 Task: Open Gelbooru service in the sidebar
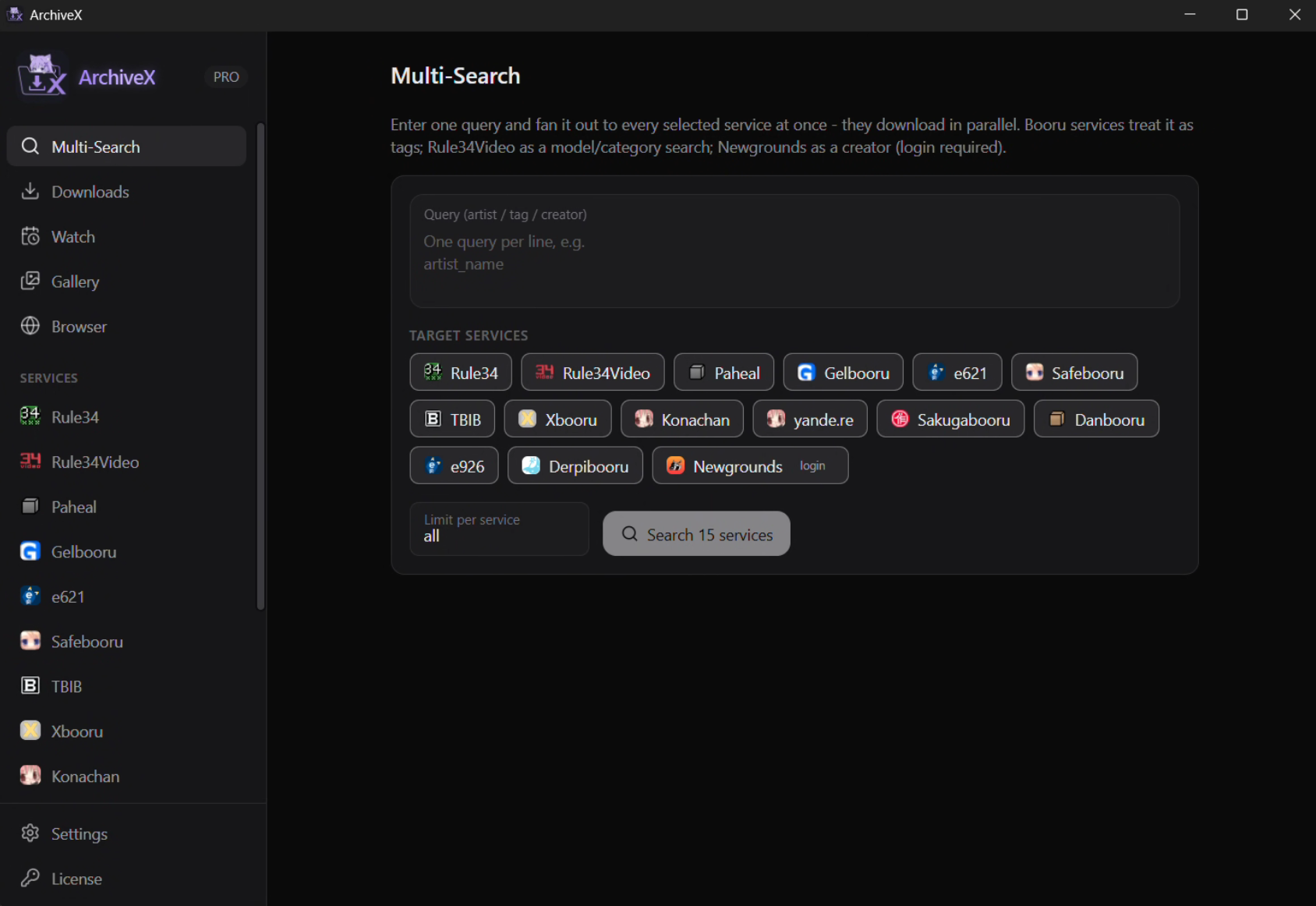pos(126,552)
